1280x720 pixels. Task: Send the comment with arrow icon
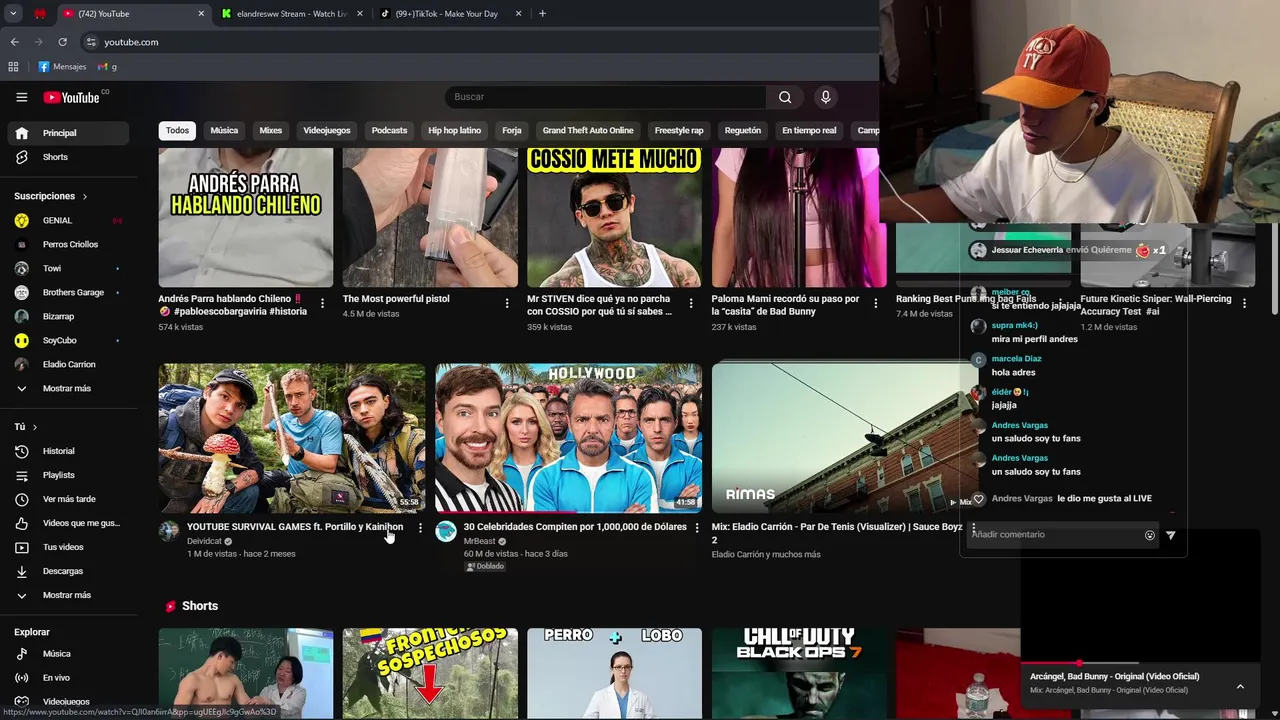1171,535
